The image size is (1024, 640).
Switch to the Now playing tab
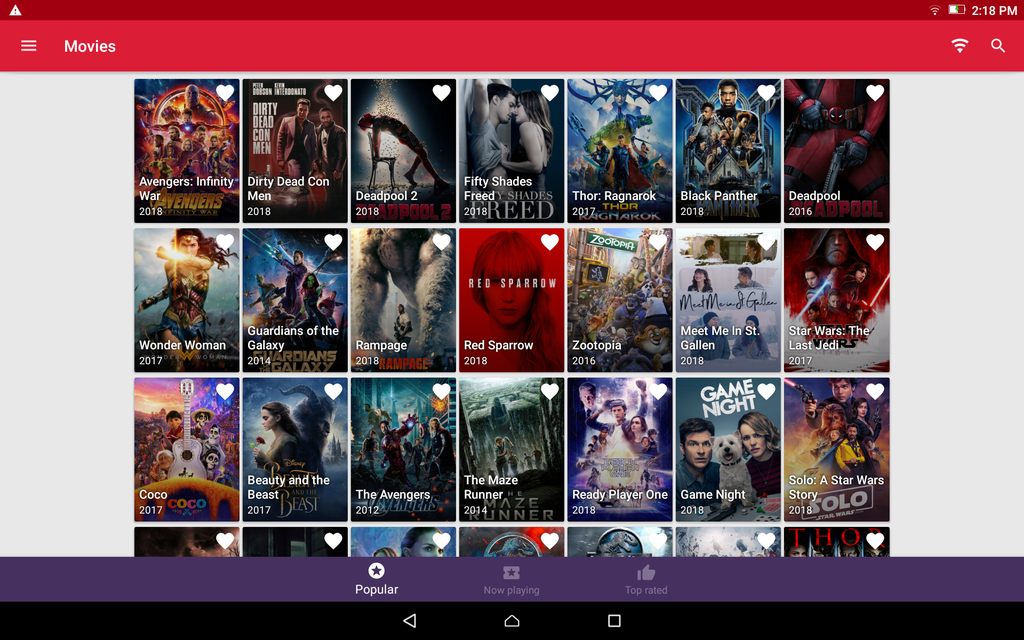click(511, 579)
